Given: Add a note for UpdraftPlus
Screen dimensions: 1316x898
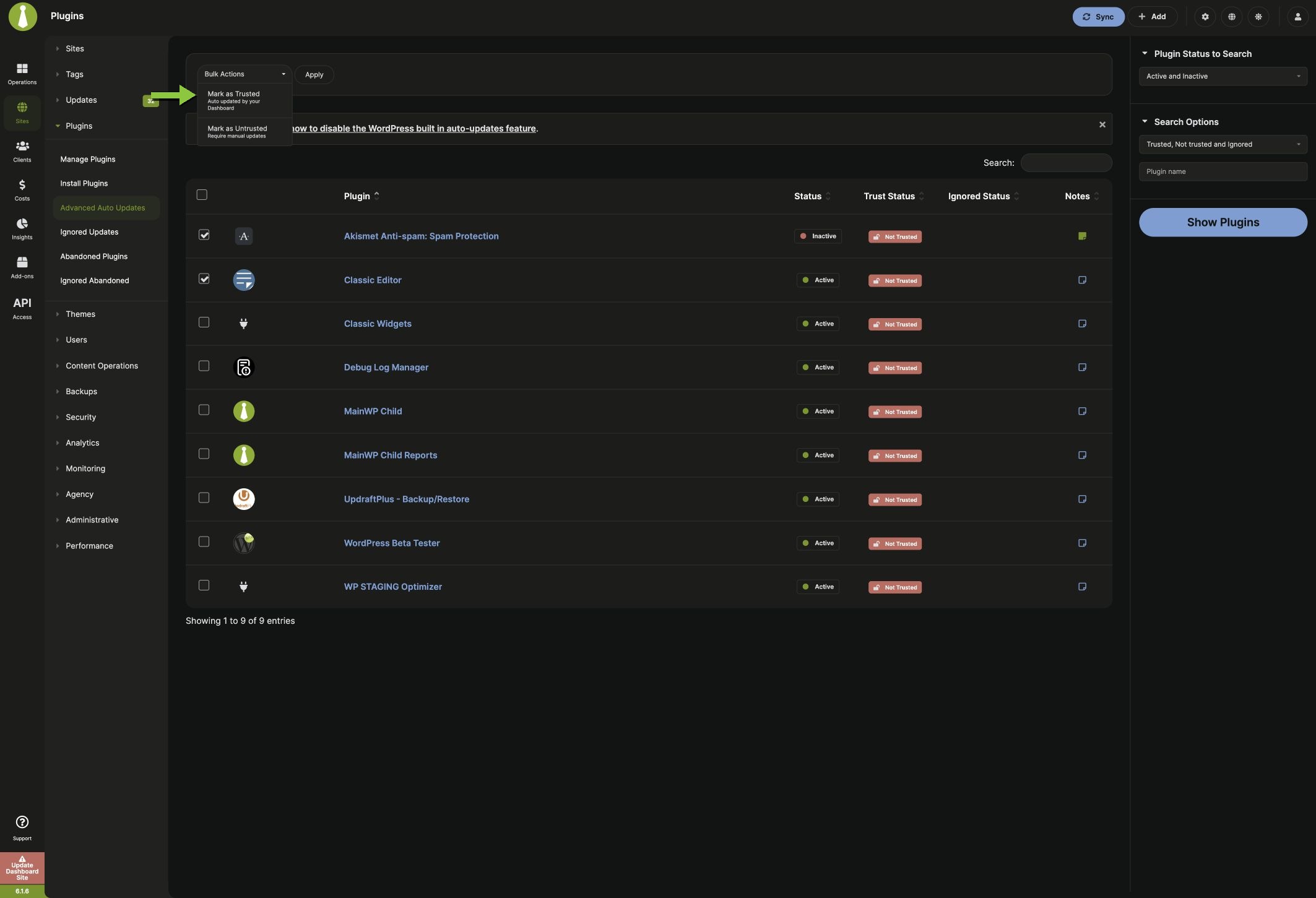Looking at the screenshot, I should click(1082, 499).
